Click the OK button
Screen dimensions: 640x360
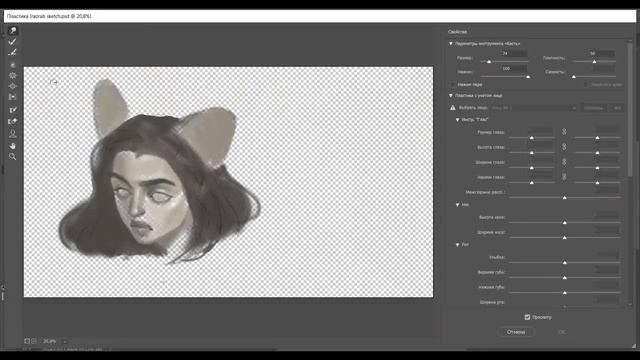point(562,332)
